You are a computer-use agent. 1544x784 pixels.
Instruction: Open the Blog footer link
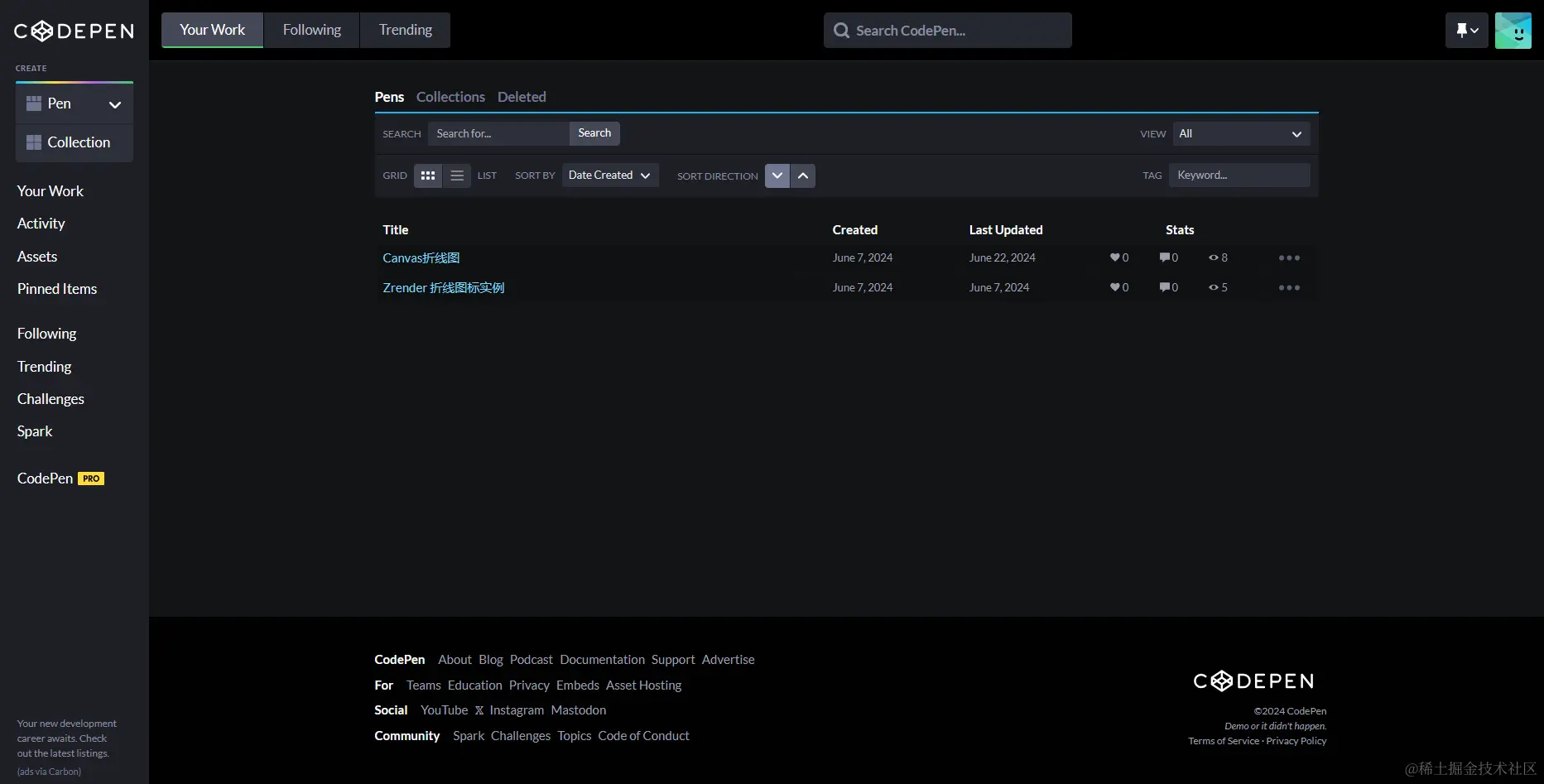click(x=491, y=660)
